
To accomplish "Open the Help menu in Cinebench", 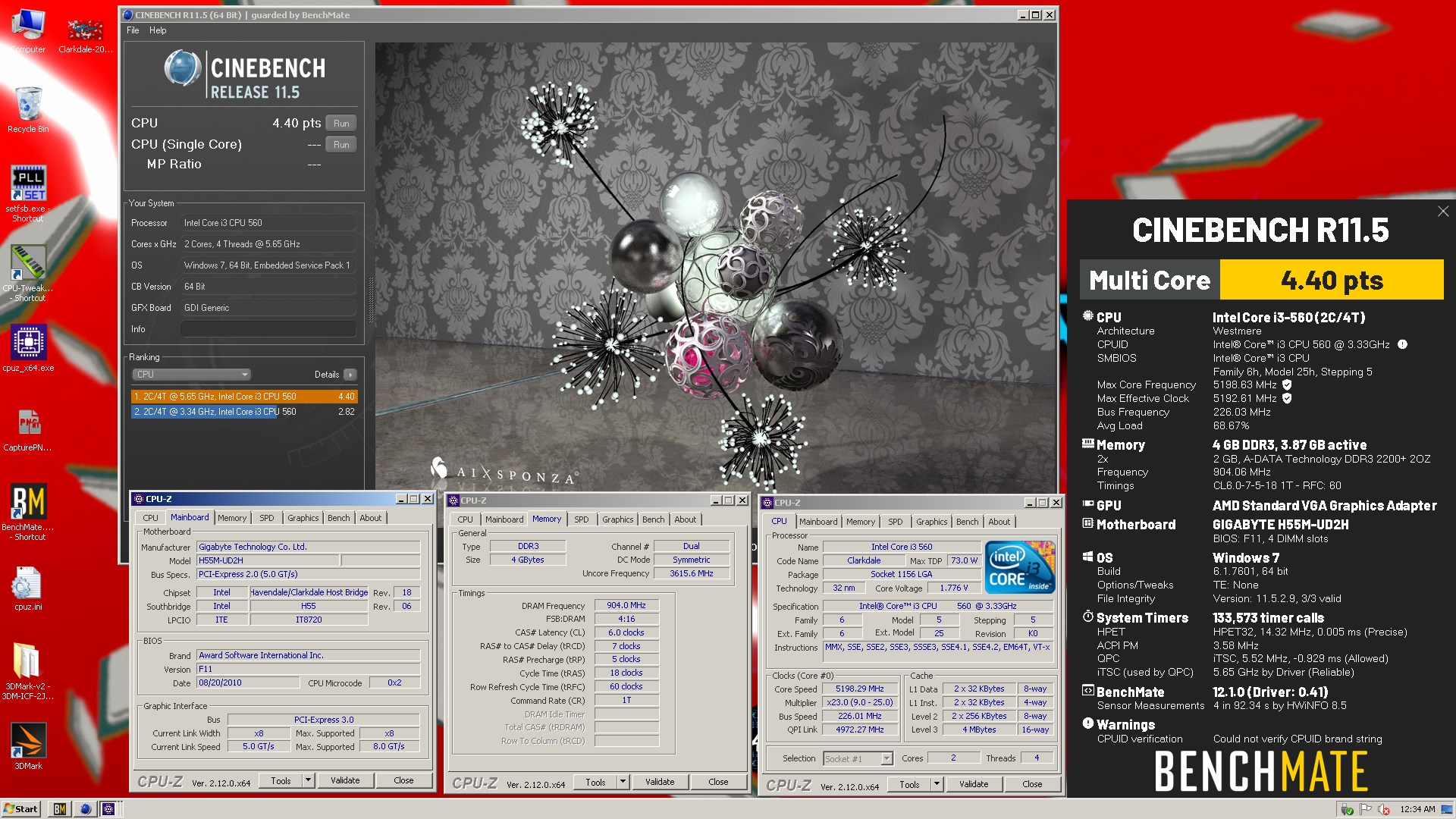I will 158,30.
